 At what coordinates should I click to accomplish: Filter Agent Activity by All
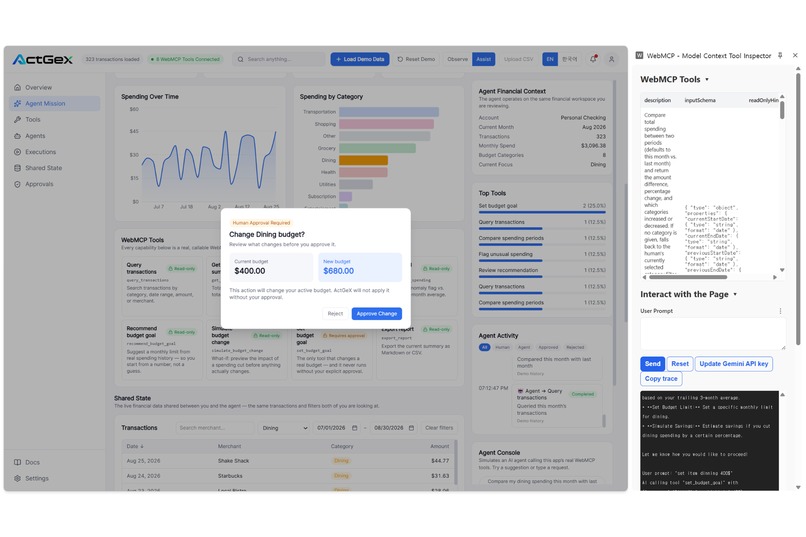click(x=484, y=347)
